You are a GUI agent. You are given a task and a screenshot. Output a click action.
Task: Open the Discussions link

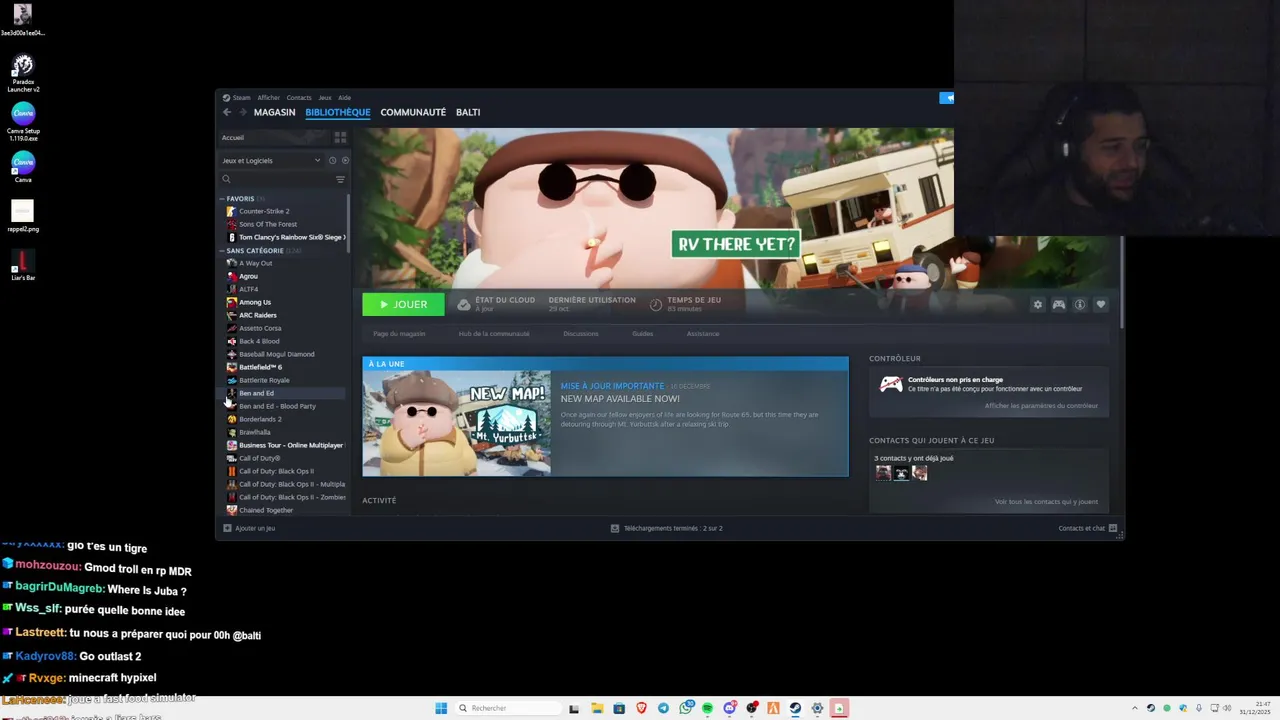pyautogui.click(x=581, y=334)
